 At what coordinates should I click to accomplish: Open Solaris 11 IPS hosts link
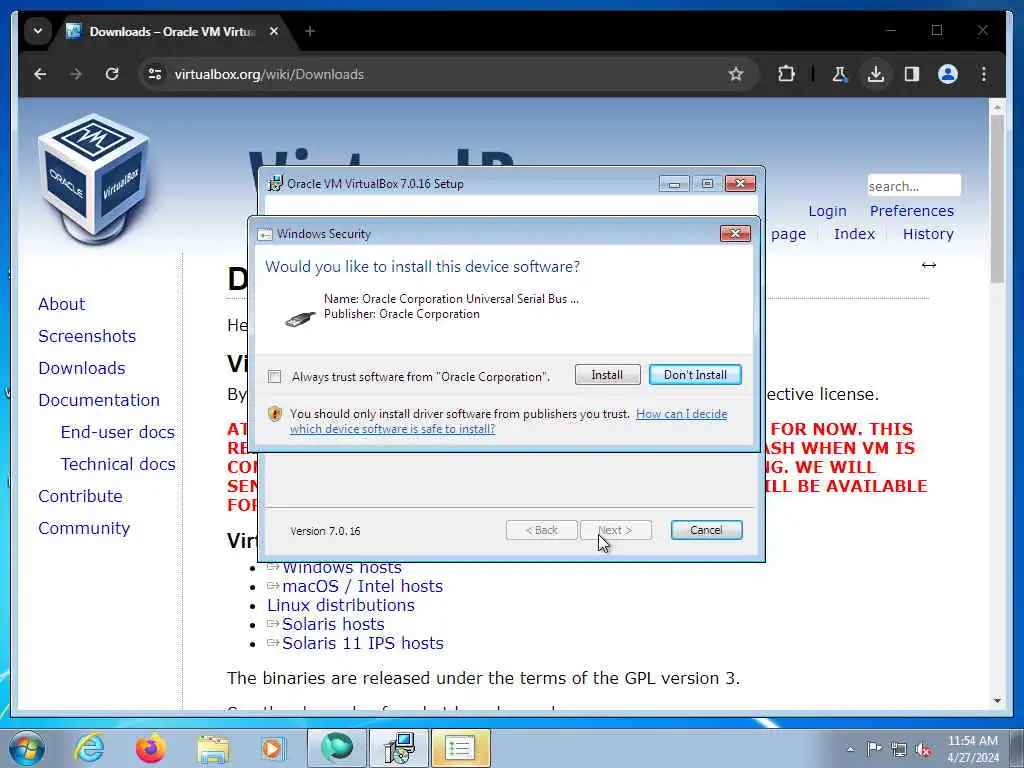(x=362, y=643)
